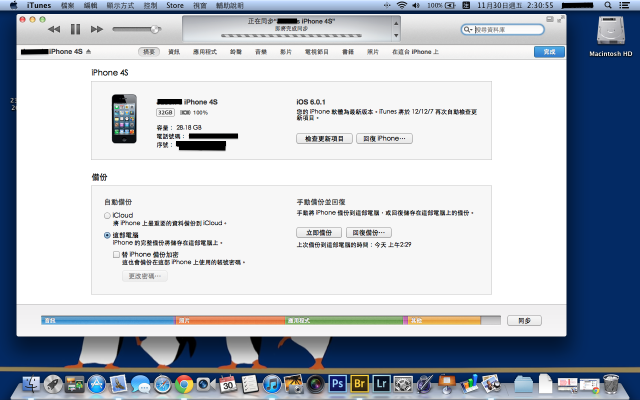Click the 立即備份 button

coord(319,233)
